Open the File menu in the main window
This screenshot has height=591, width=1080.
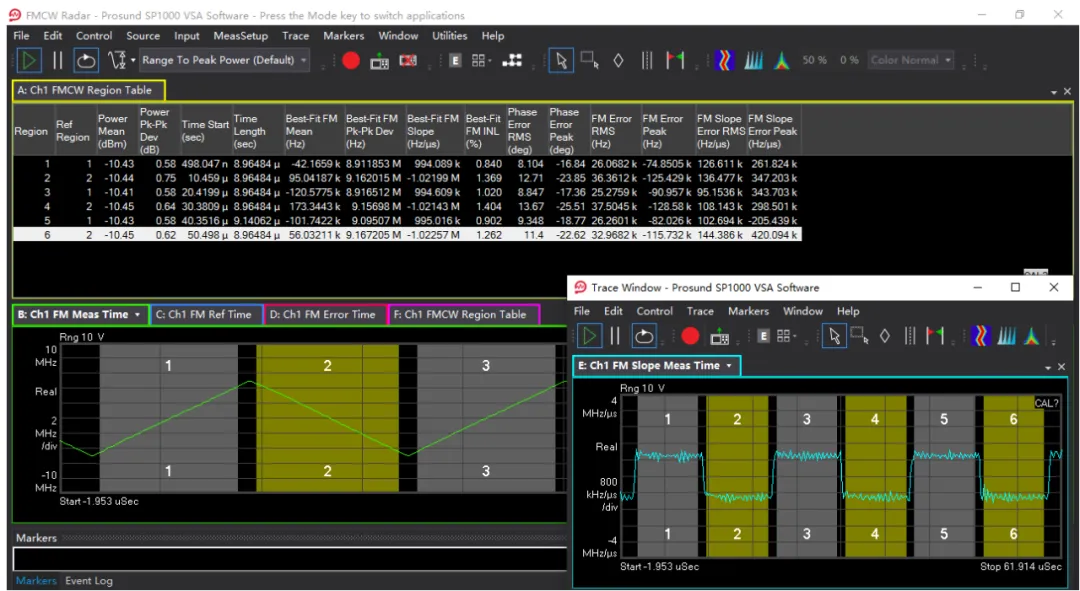21,36
